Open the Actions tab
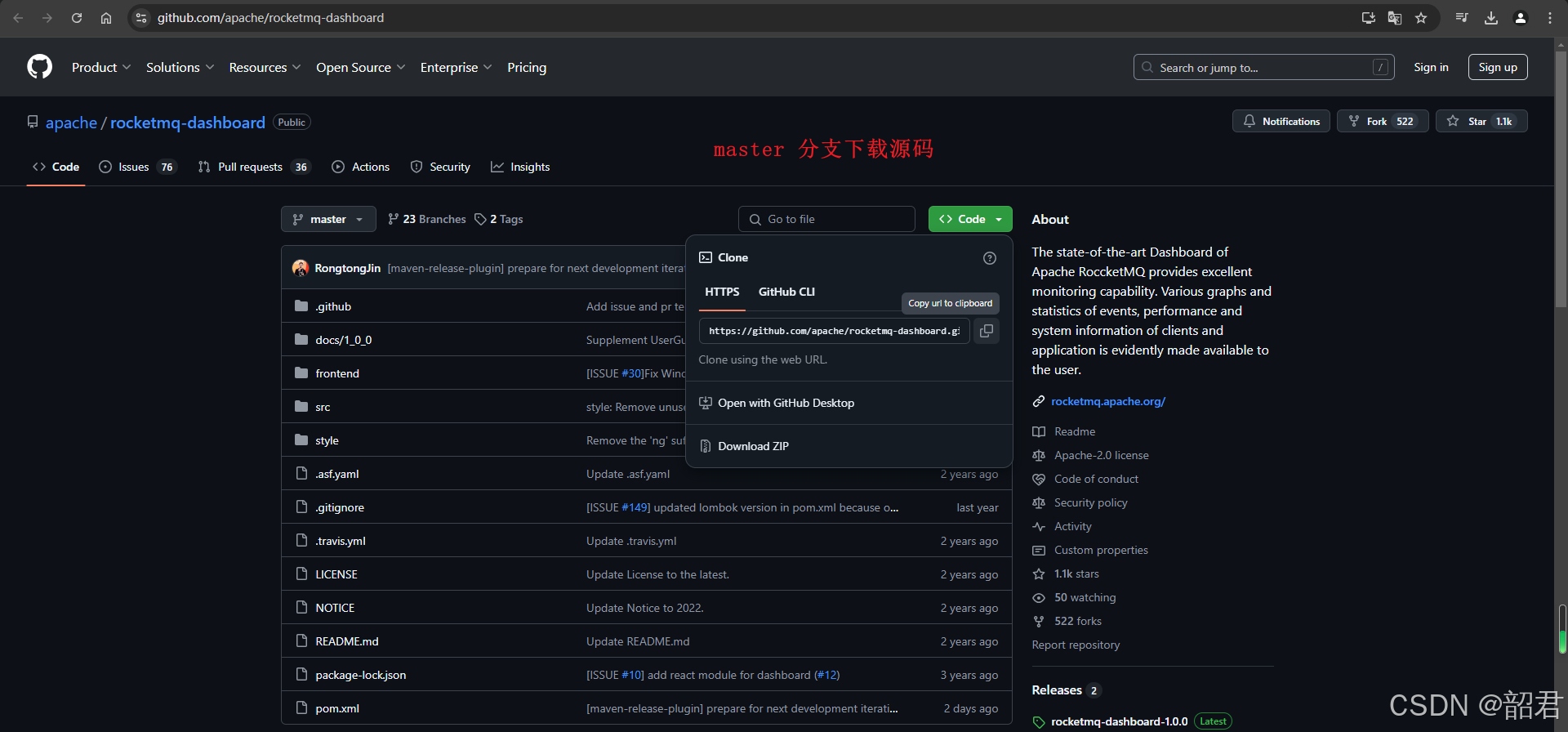Image resolution: width=1568 pixels, height=732 pixels. [x=360, y=167]
